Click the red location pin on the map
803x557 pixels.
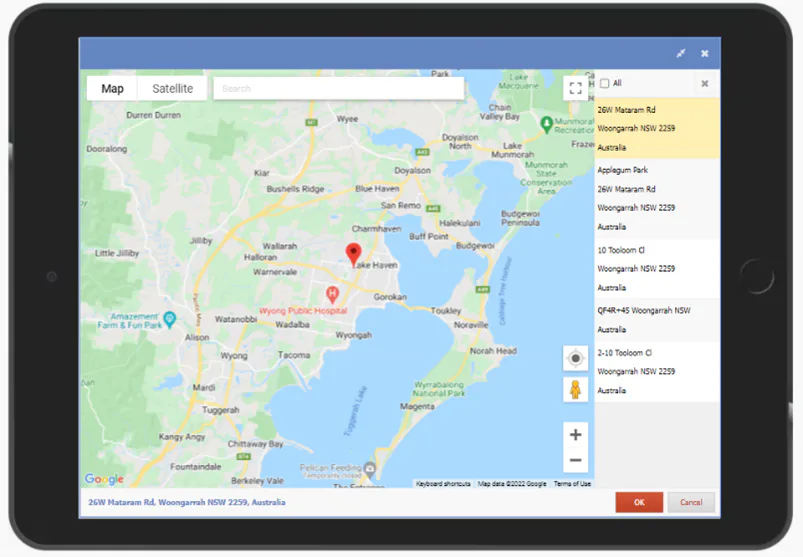(x=353, y=254)
